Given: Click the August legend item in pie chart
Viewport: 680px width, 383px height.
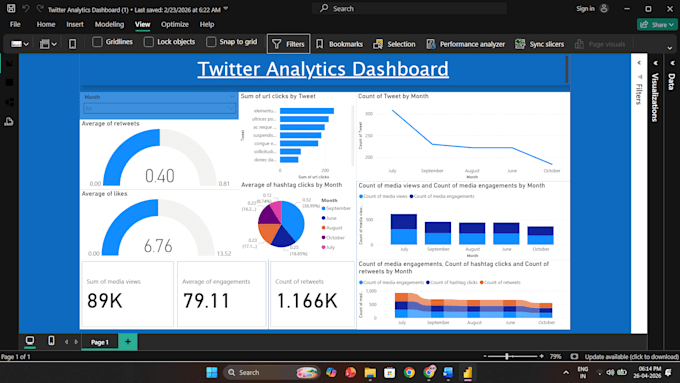Looking at the screenshot, I should (332, 228).
